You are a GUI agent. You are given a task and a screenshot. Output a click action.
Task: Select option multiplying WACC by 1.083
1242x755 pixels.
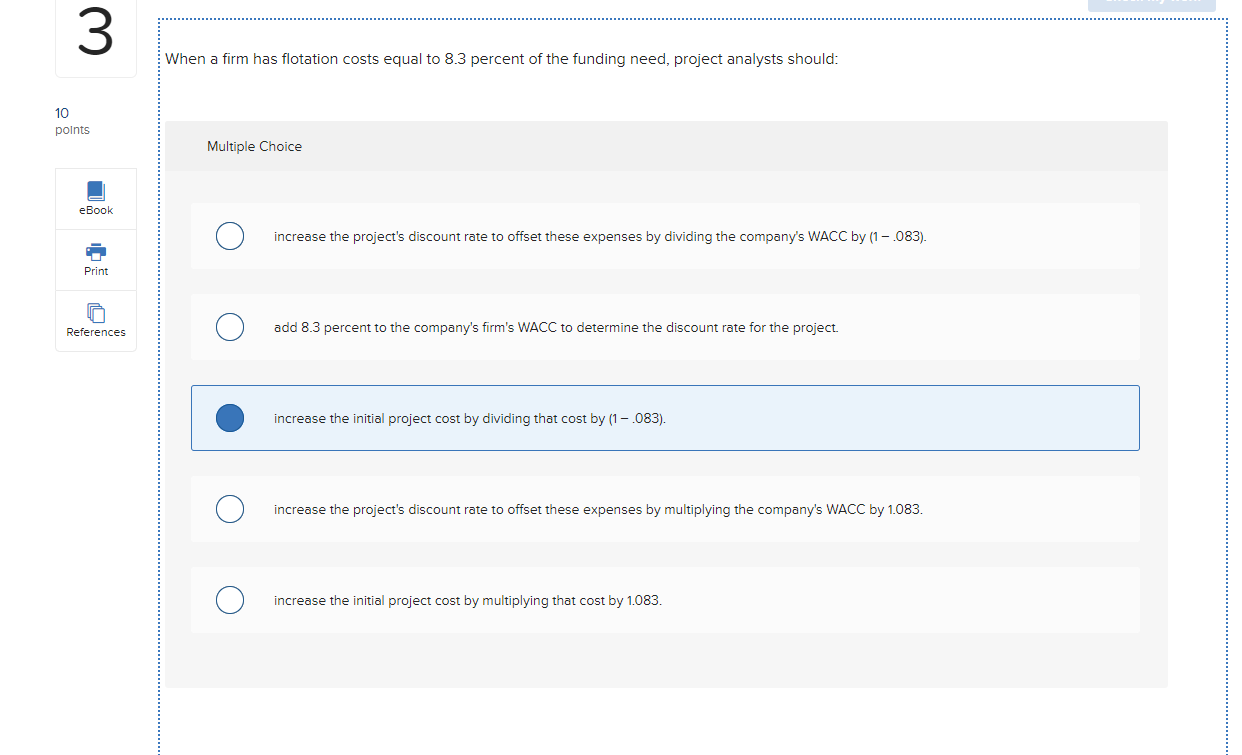(x=230, y=509)
